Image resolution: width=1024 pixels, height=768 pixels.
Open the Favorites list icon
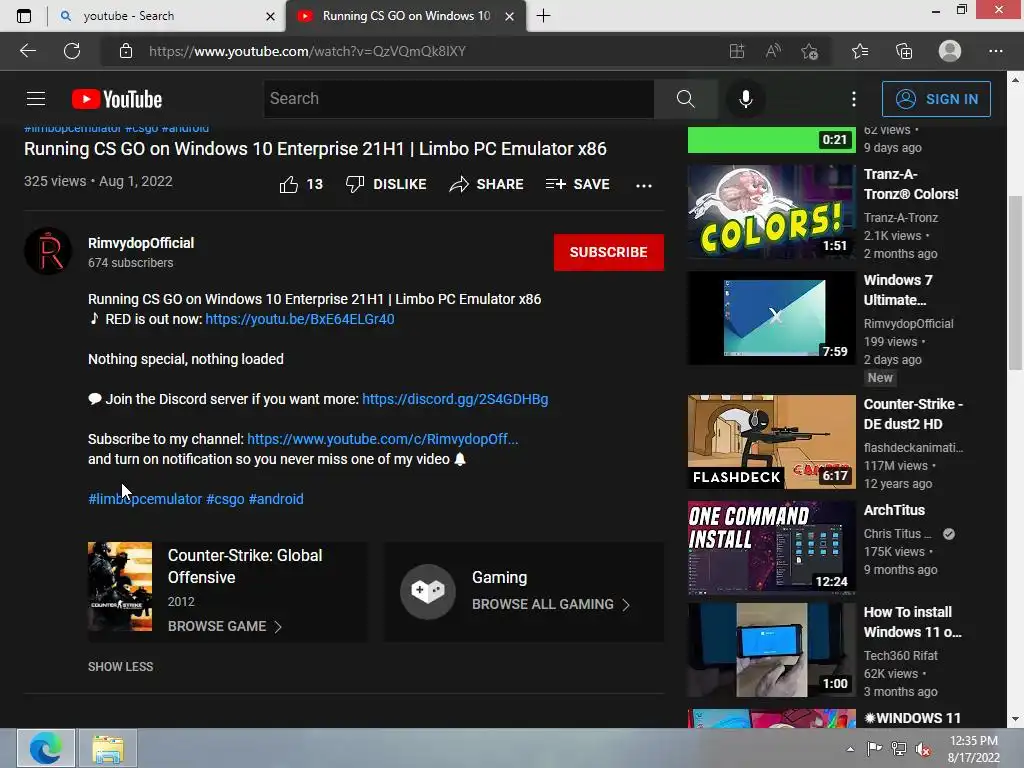pyautogui.click(x=860, y=51)
